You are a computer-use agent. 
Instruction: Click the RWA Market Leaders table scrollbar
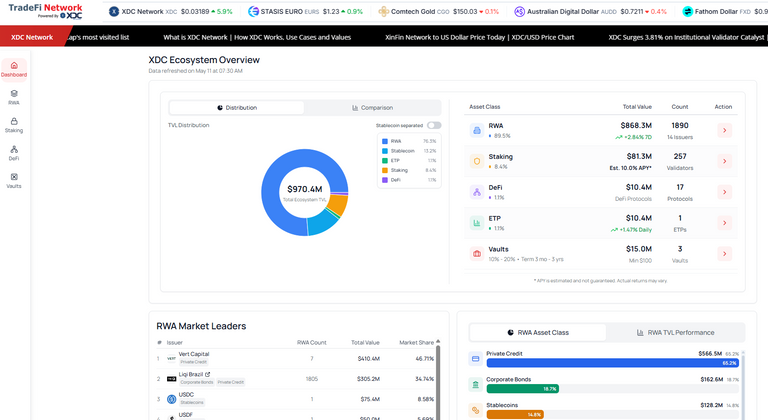click(x=438, y=380)
